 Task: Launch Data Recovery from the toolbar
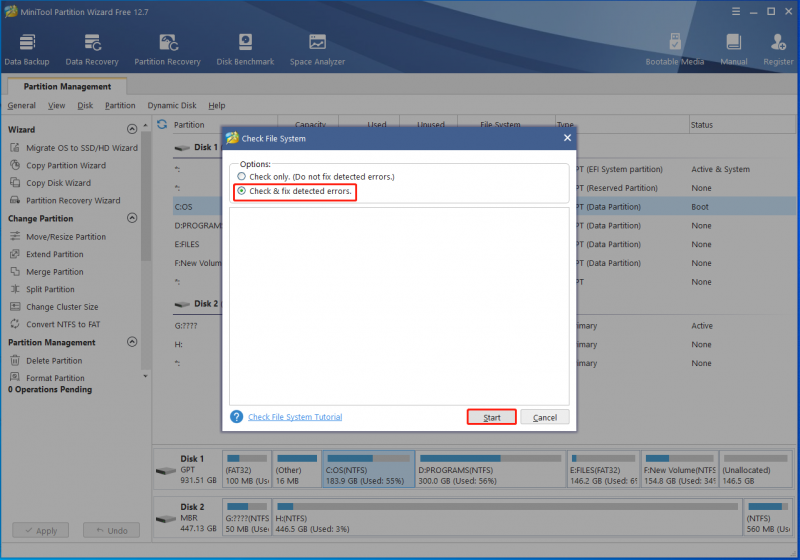tap(92, 49)
